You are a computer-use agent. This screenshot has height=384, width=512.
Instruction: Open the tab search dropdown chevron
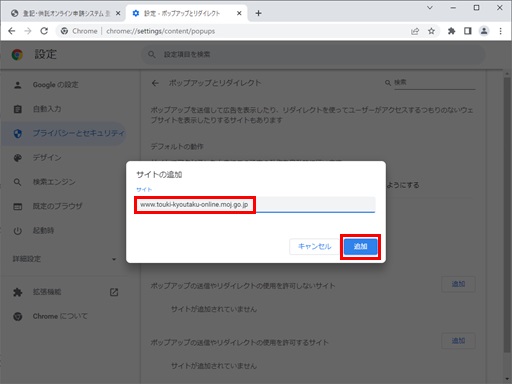click(x=430, y=7)
